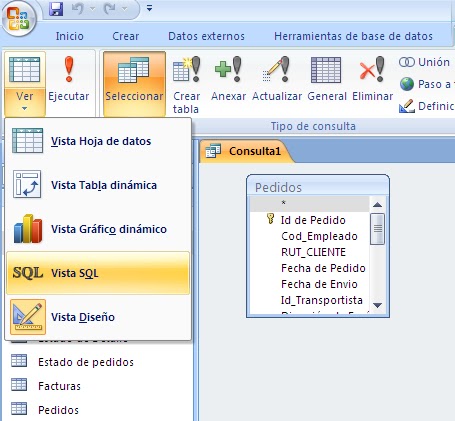Image resolution: width=455 pixels, height=421 pixels.
Task: Click the Paso a través globe option
Action: tap(426, 84)
